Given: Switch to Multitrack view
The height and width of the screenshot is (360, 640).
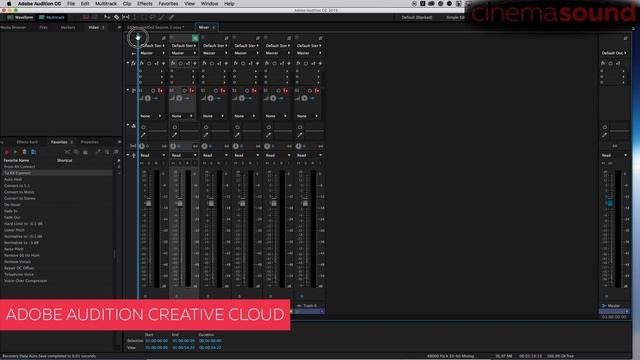Looking at the screenshot, I should 52,18.
